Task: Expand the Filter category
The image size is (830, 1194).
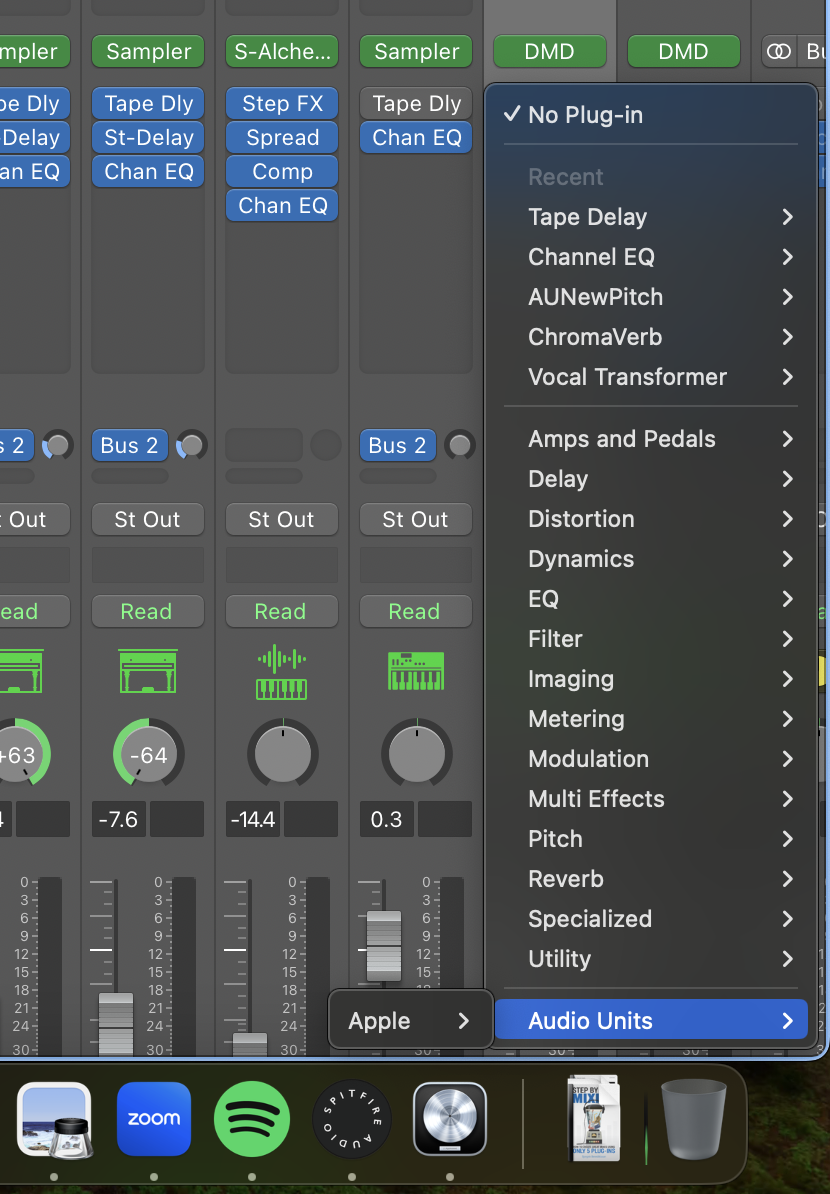Action: 650,639
